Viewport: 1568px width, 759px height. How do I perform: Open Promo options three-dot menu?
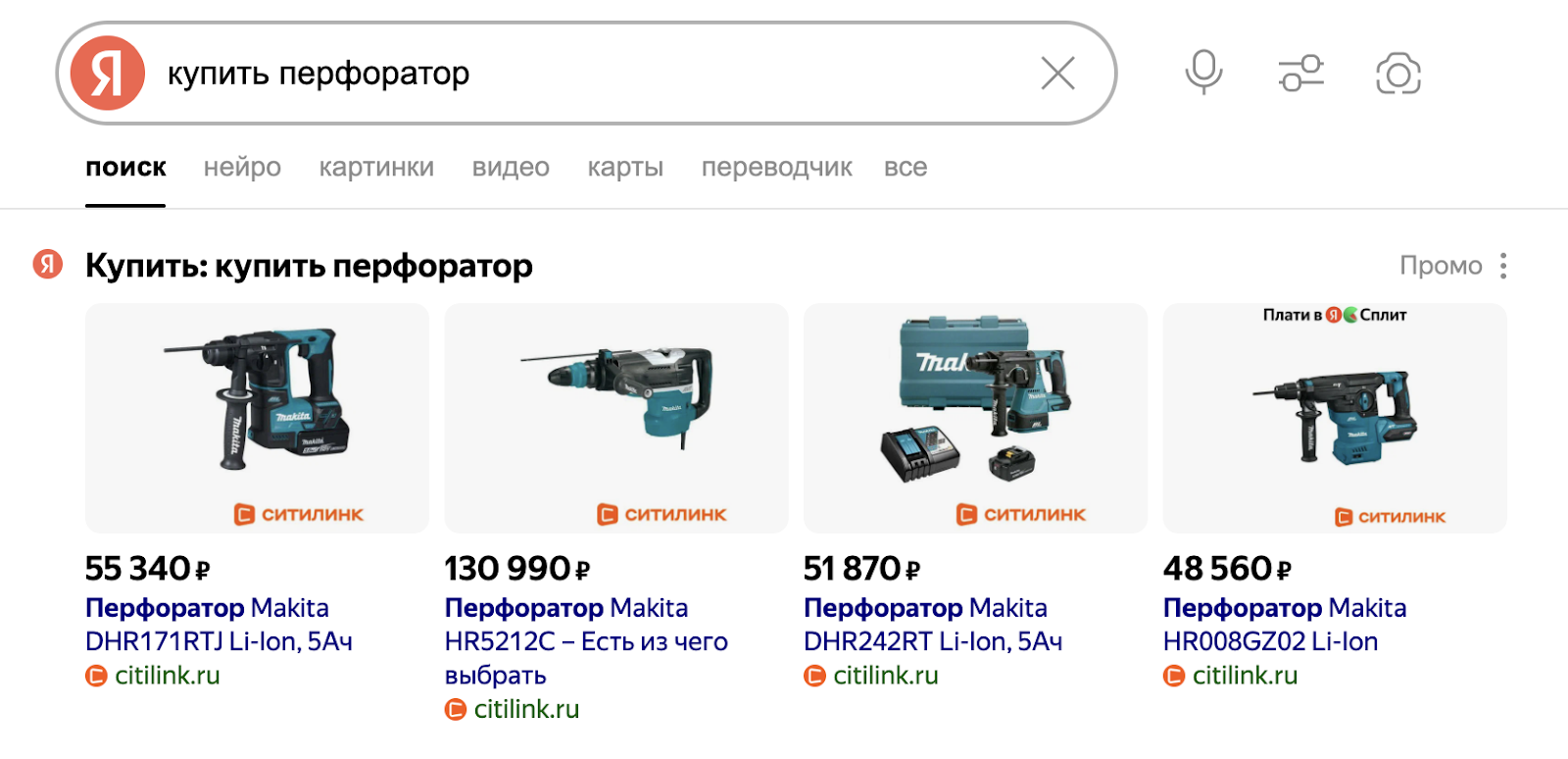[x=1503, y=266]
